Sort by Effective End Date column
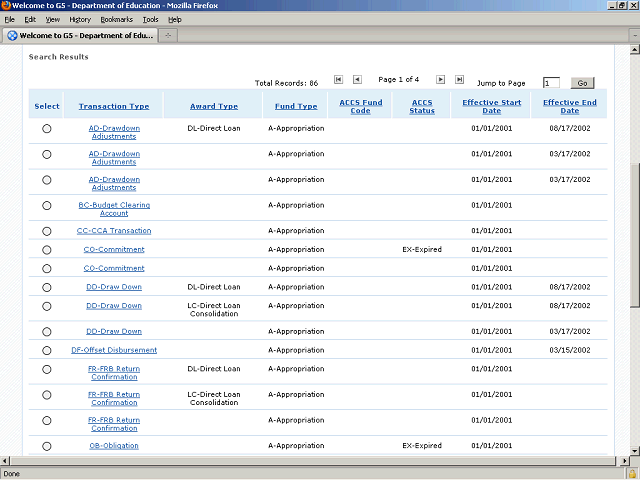640x480 pixels. click(569, 106)
